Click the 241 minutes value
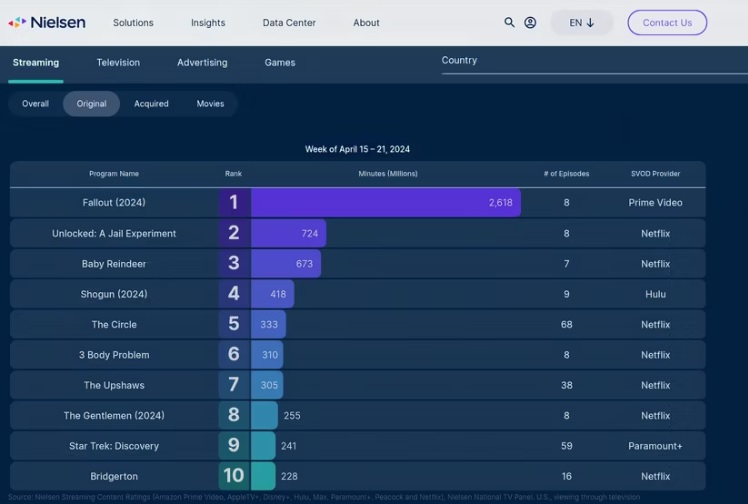This screenshot has width=748, height=504. pyautogui.click(x=289, y=446)
